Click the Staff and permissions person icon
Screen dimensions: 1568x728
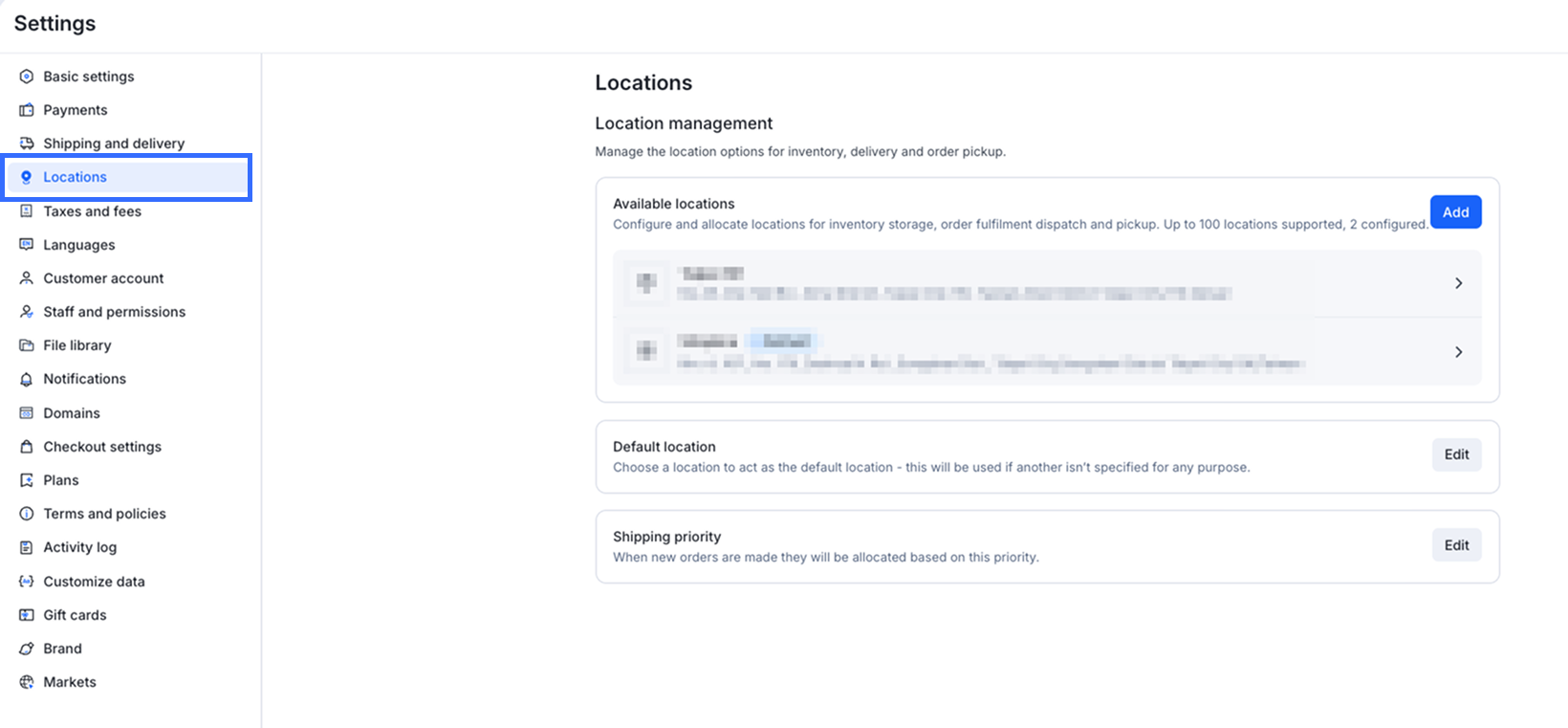click(27, 312)
